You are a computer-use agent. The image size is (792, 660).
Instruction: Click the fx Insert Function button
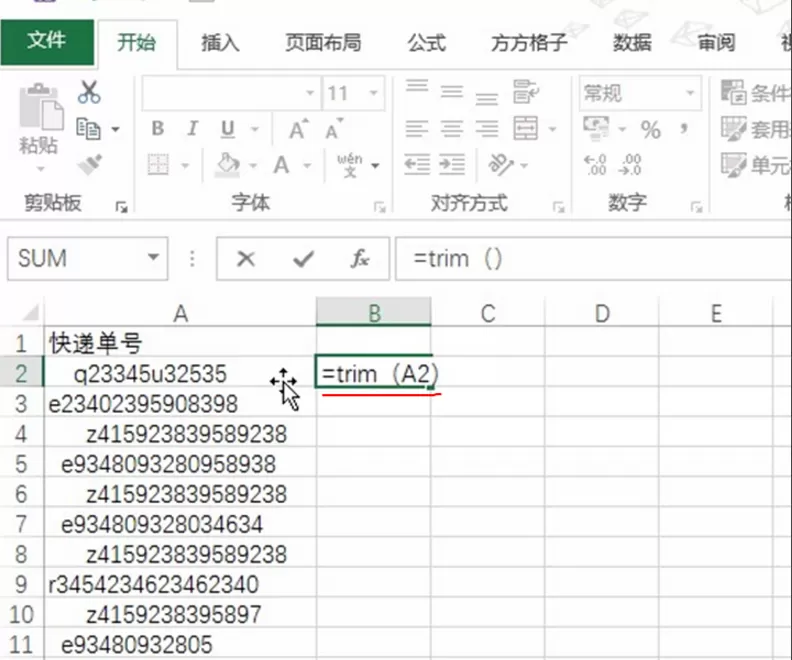[360, 259]
